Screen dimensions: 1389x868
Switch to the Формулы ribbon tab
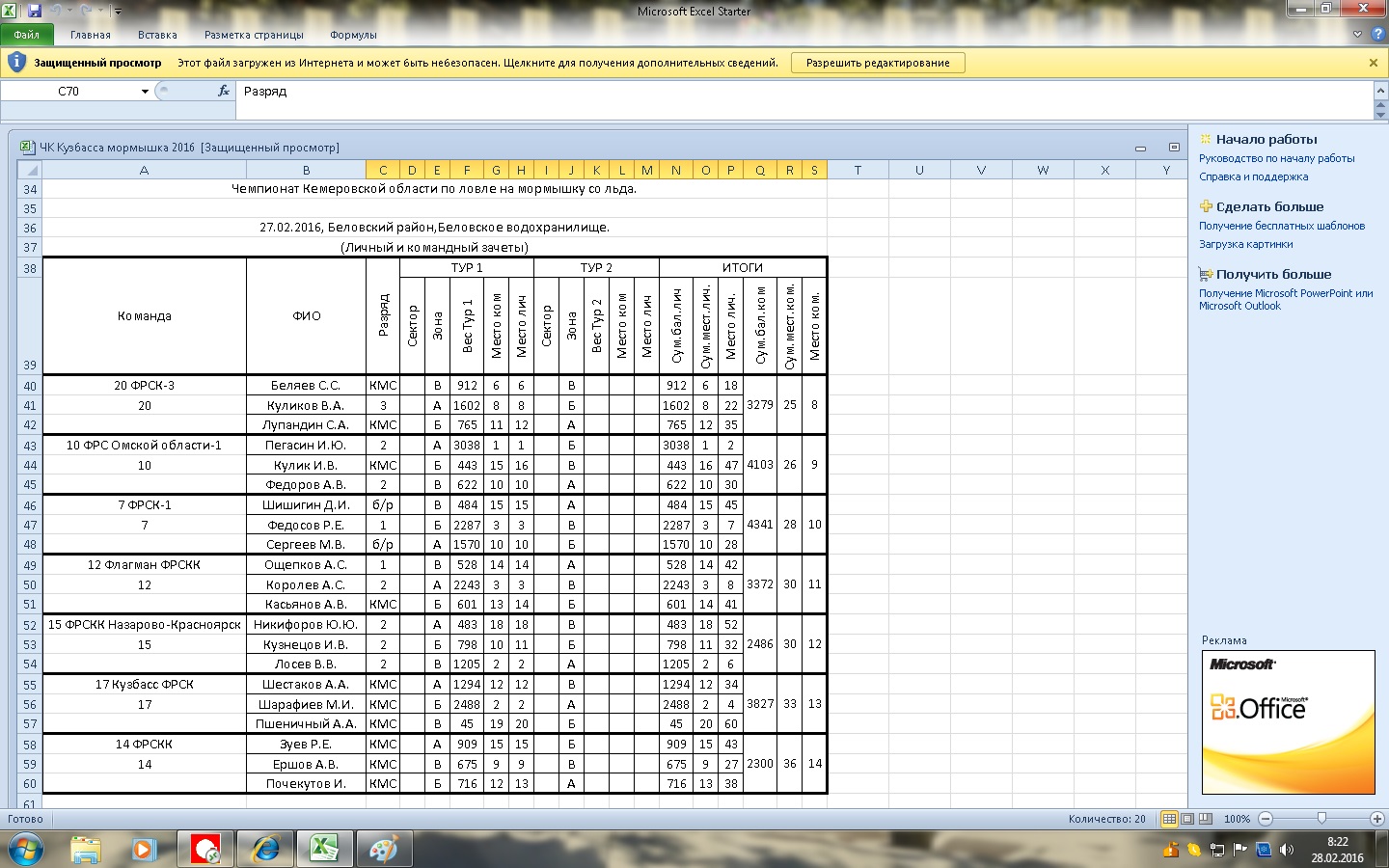(x=353, y=35)
